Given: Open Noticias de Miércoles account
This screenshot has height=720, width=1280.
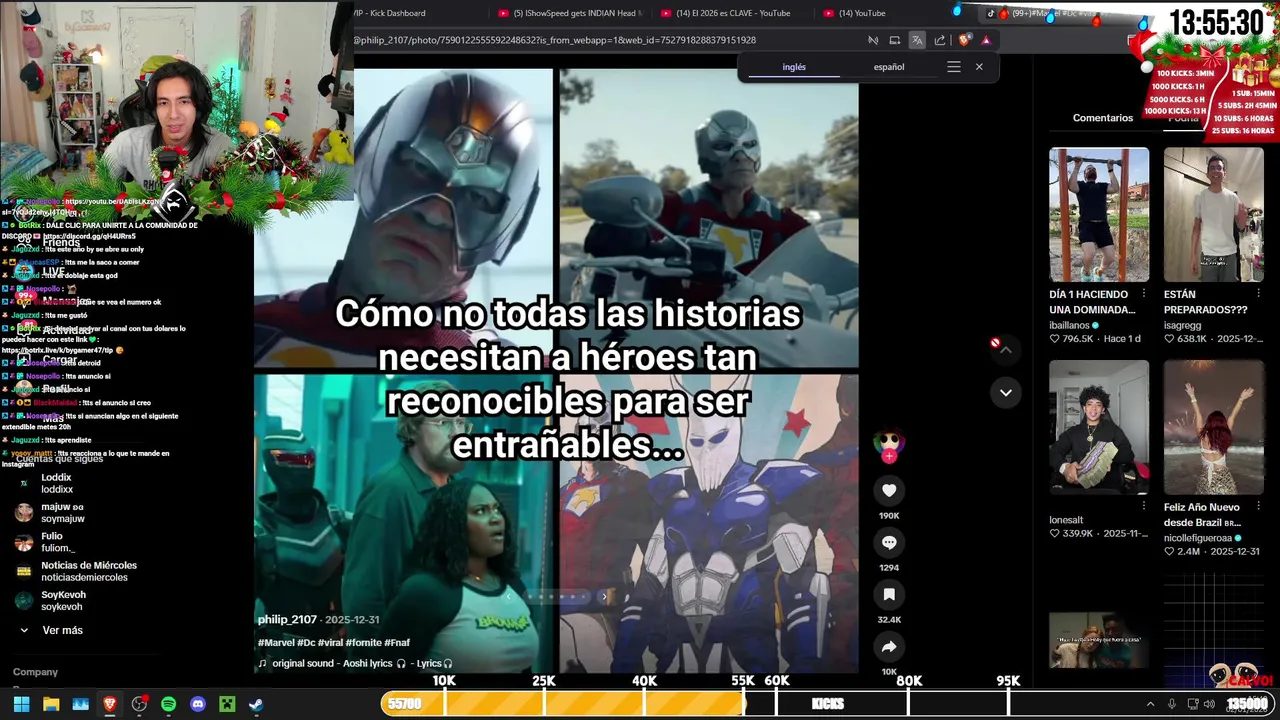Looking at the screenshot, I should point(89,571).
